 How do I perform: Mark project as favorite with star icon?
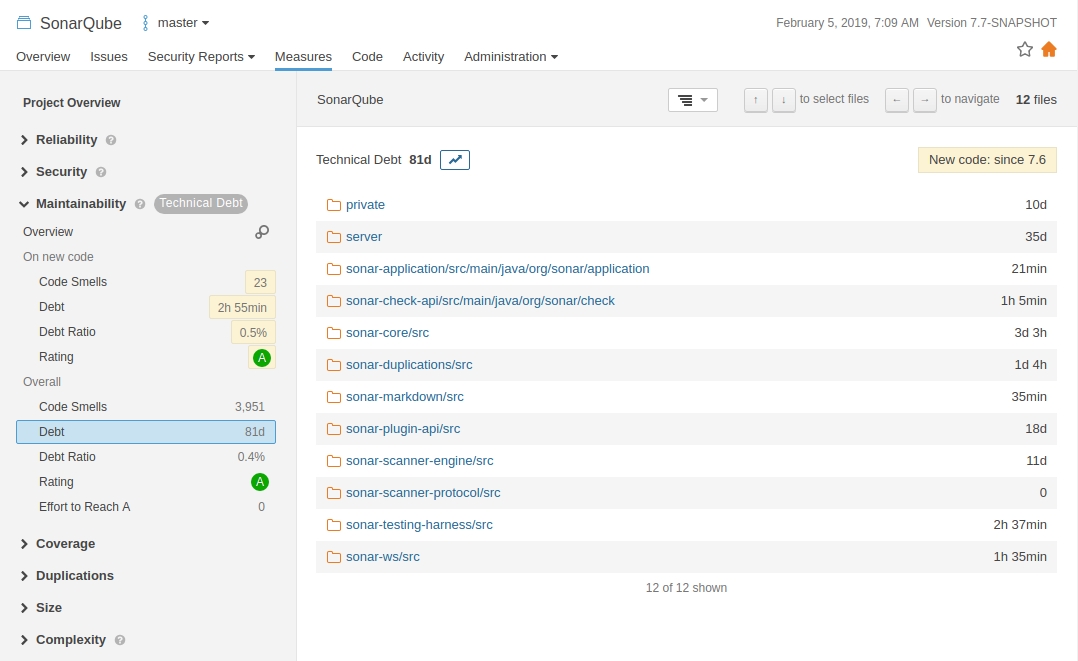pos(1024,50)
